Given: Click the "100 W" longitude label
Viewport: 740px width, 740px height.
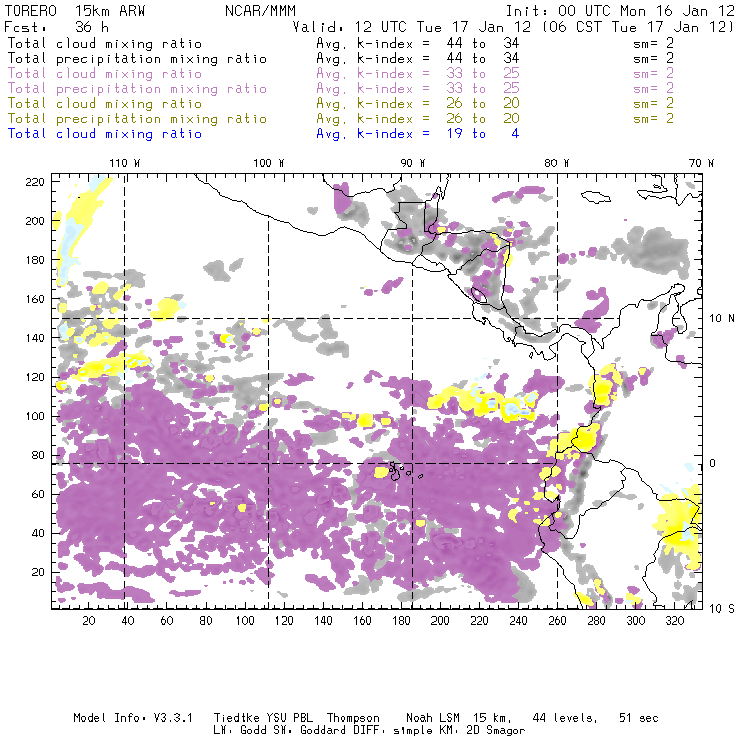Looking at the screenshot, I should click(x=269, y=163).
